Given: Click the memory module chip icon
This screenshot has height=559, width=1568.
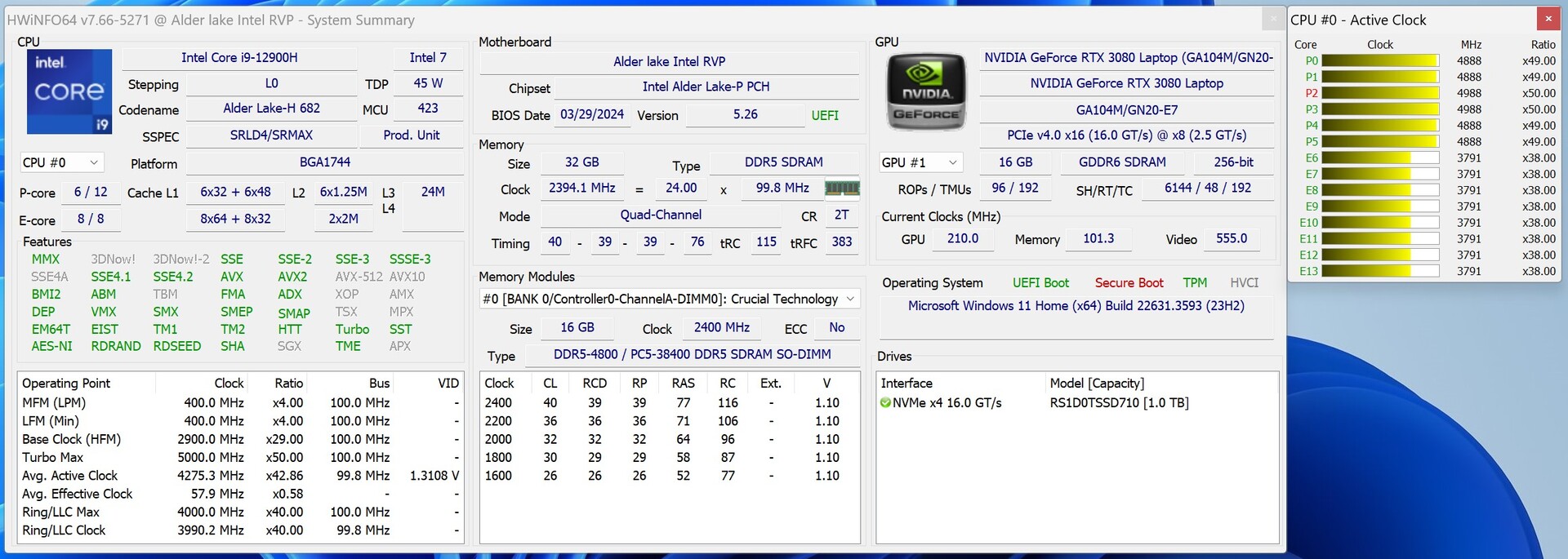Looking at the screenshot, I should [x=842, y=189].
